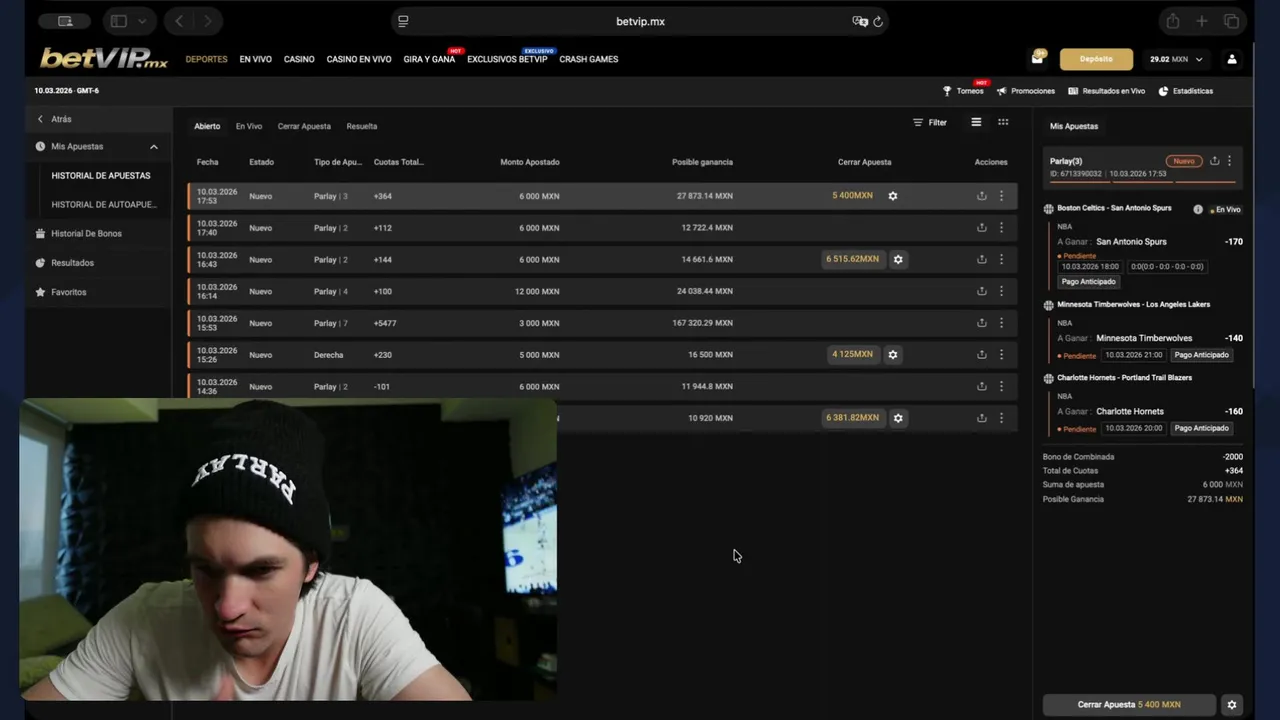Share the +5477 Parlay 7 bet
Viewport: 1280px width, 720px height.
pyautogui.click(x=981, y=323)
